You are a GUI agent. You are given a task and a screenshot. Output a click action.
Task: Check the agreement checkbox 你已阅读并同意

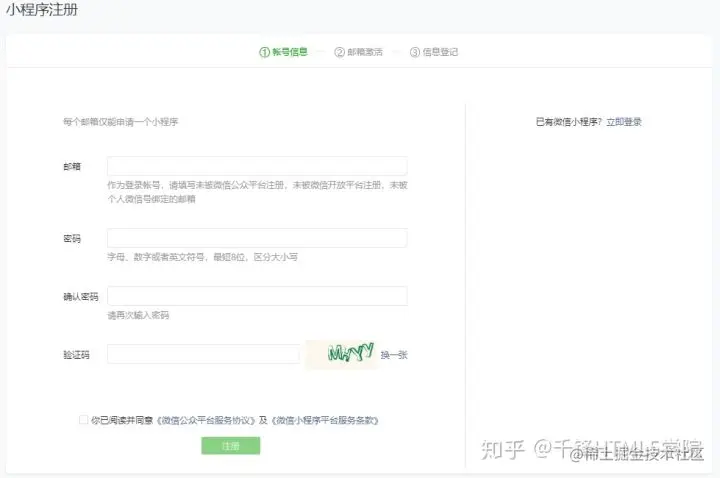click(x=84, y=420)
